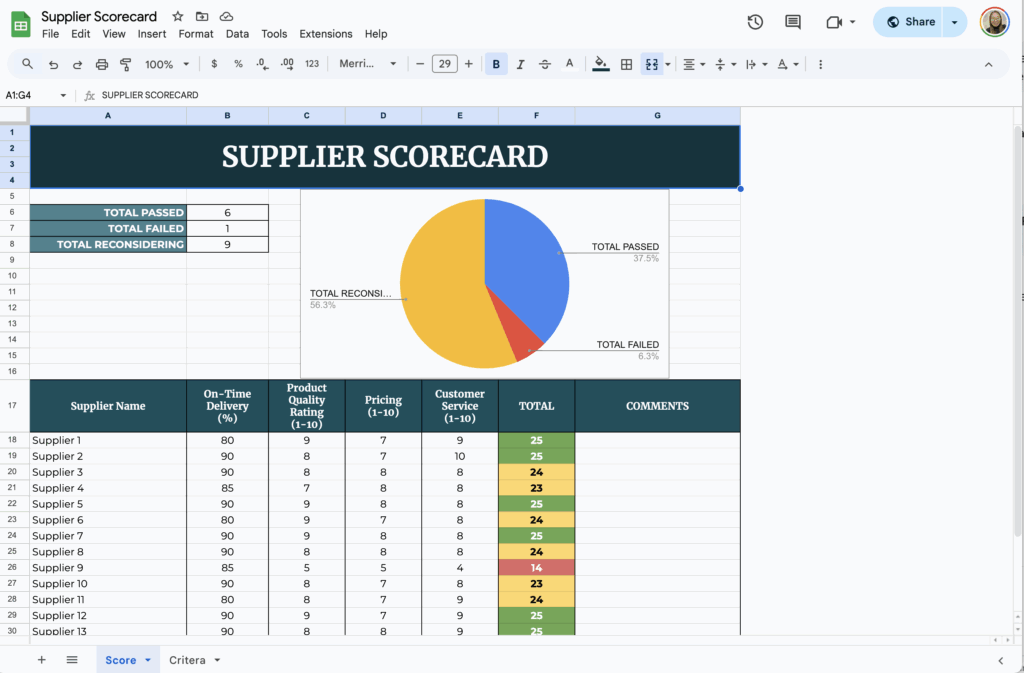This screenshot has height=673, width=1024.
Task: Open the font family dropdown
Action: tap(368, 63)
